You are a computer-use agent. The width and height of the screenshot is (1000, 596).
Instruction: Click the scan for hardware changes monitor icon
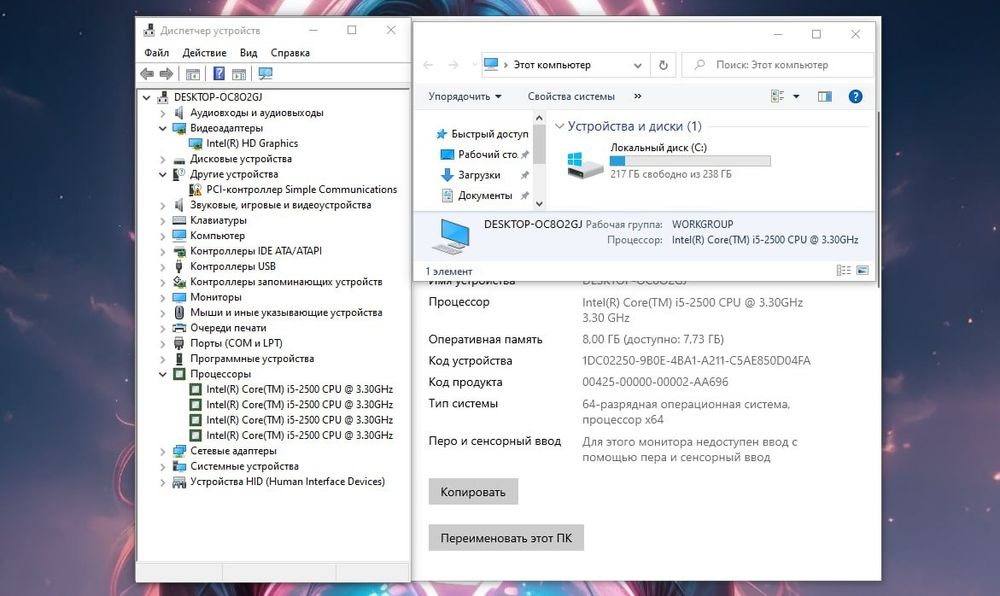pos(265,74)
